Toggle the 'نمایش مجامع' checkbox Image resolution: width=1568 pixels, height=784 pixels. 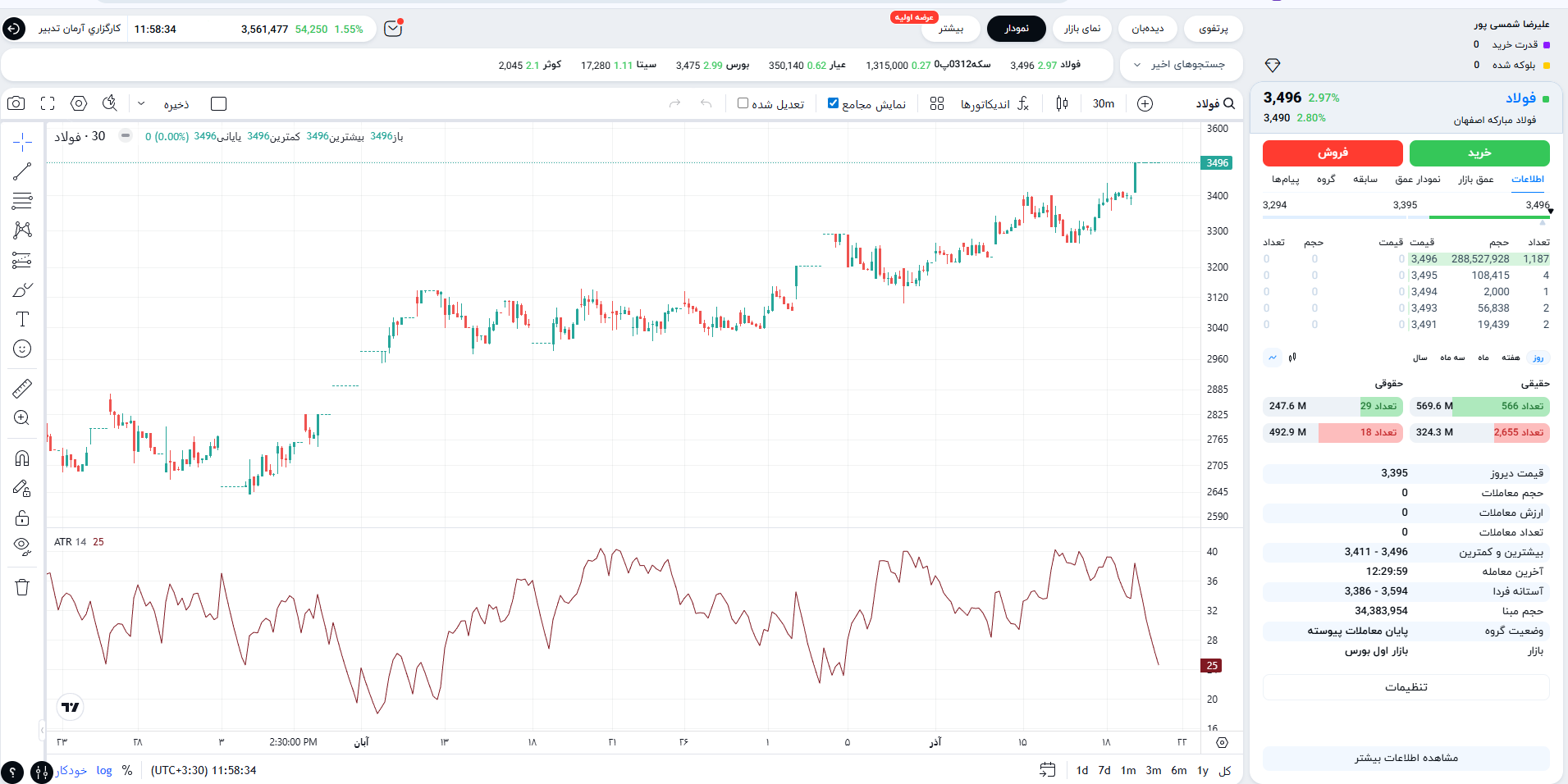point(833,103)
